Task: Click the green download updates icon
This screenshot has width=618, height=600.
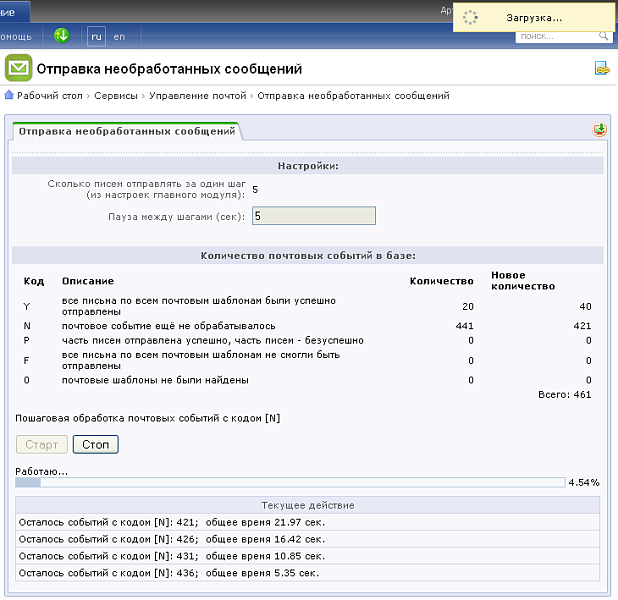Action: point(62,36)
